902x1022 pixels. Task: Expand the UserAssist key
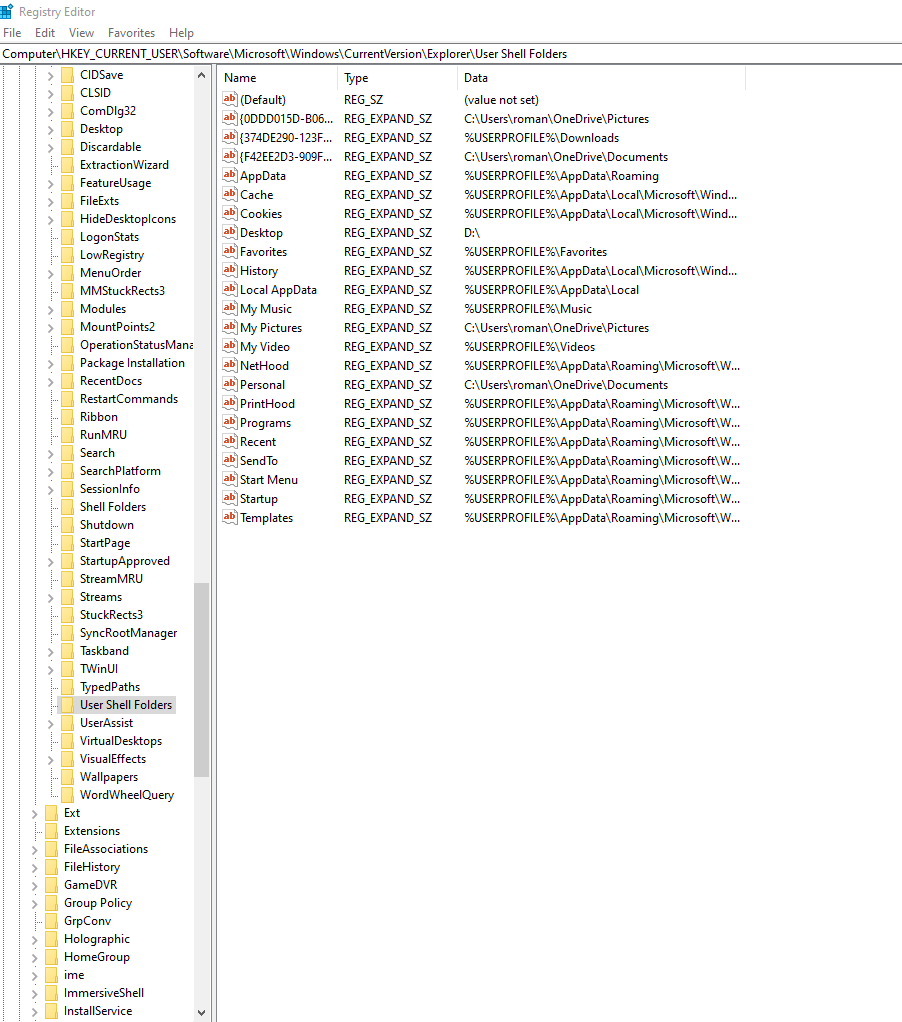pyautogui.click(x=51, y=723)
